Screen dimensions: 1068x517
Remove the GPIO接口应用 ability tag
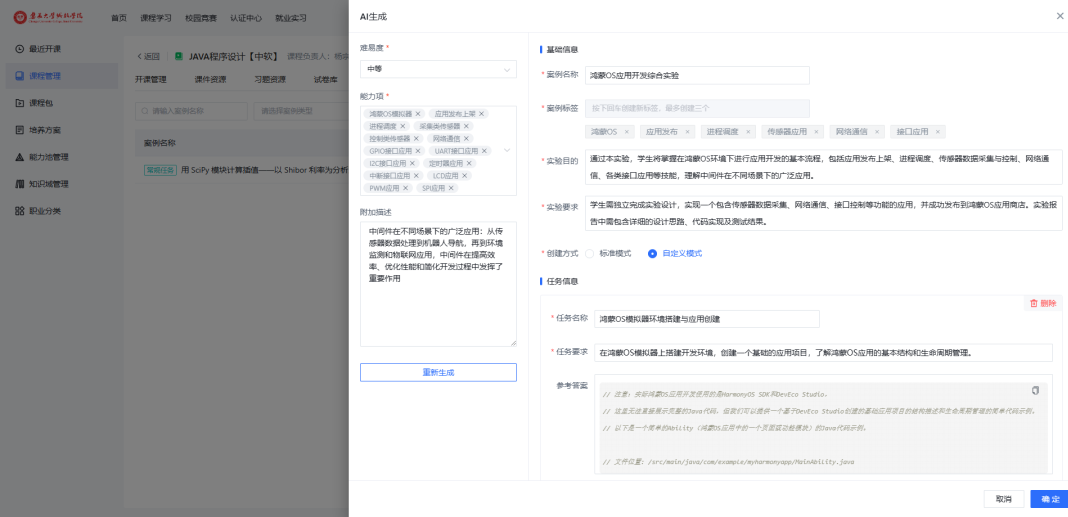pyautogui.click(x=419, y=151)
